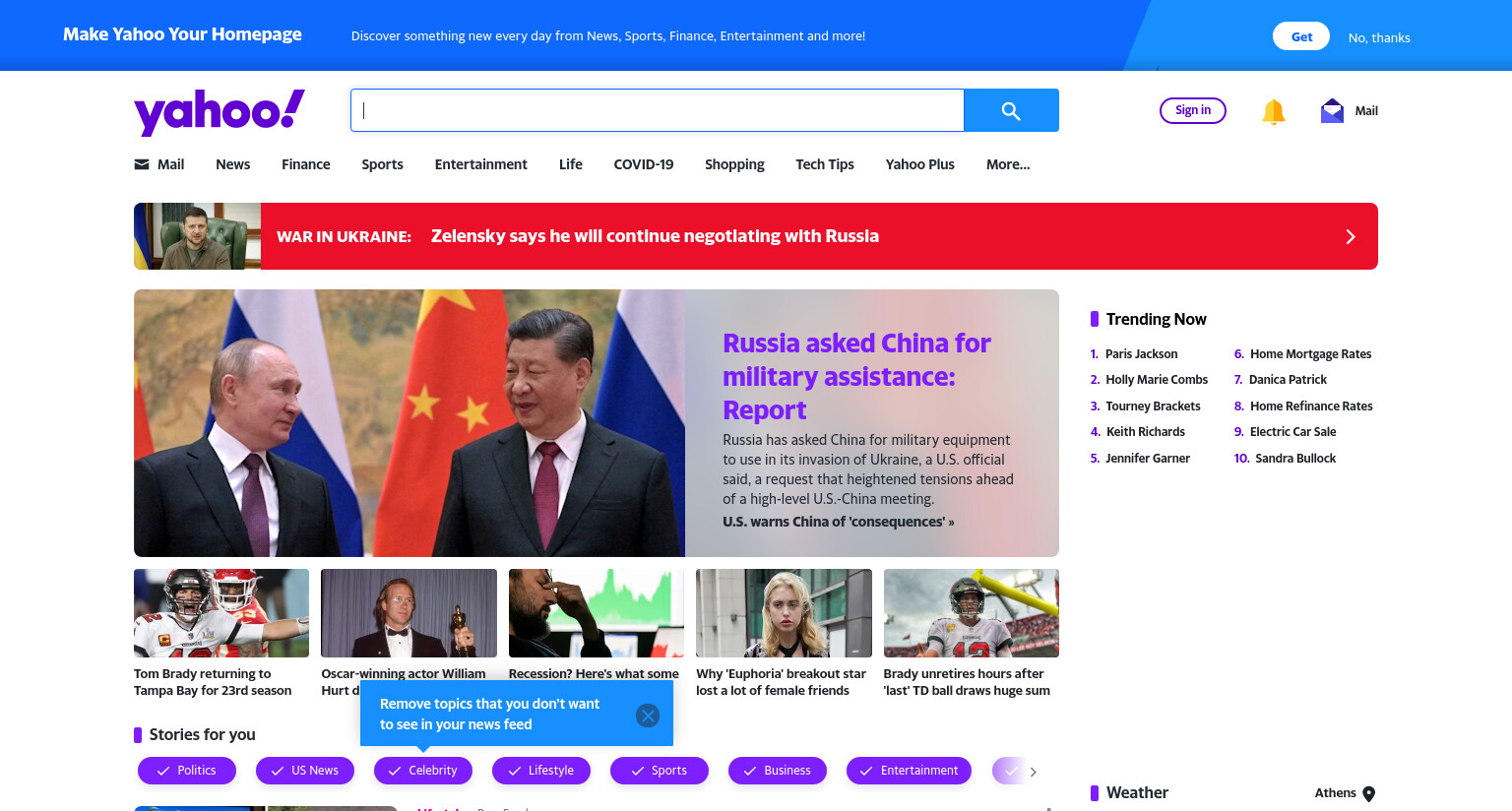Toggle the Lifestyle topic chip

click(x=541, y=771)
